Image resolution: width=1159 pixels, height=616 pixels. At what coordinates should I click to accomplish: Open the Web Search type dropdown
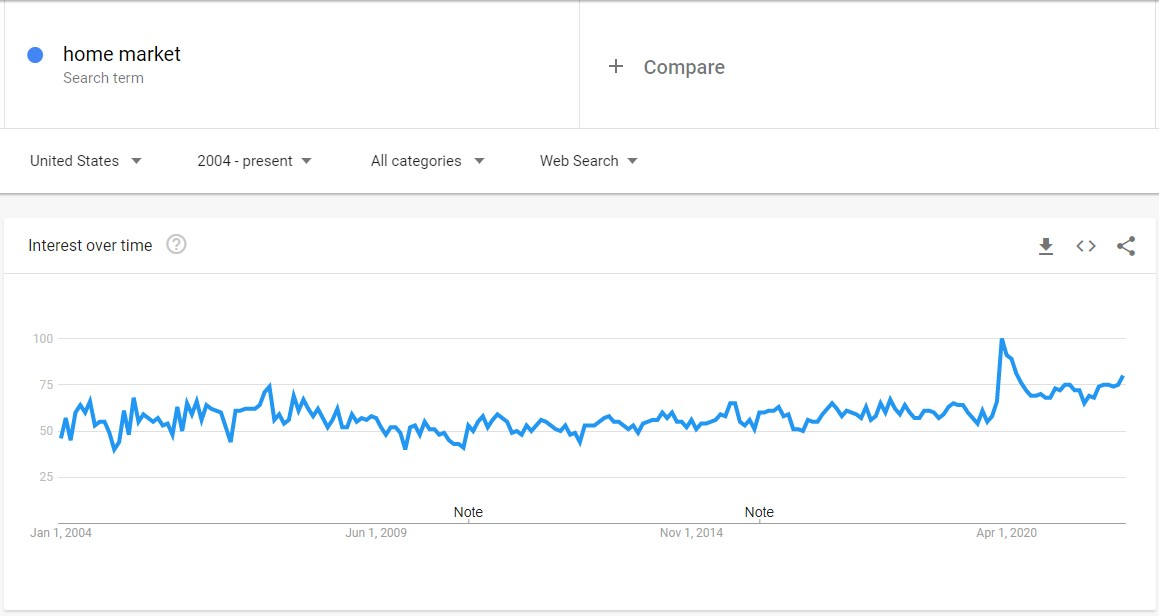tap(588, 161)
